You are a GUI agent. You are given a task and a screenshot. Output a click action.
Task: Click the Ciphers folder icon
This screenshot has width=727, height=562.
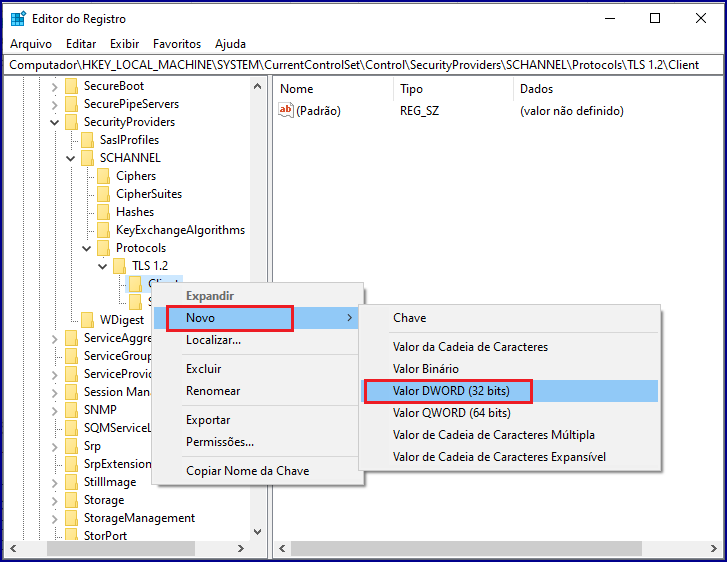[x=103, y=176]
